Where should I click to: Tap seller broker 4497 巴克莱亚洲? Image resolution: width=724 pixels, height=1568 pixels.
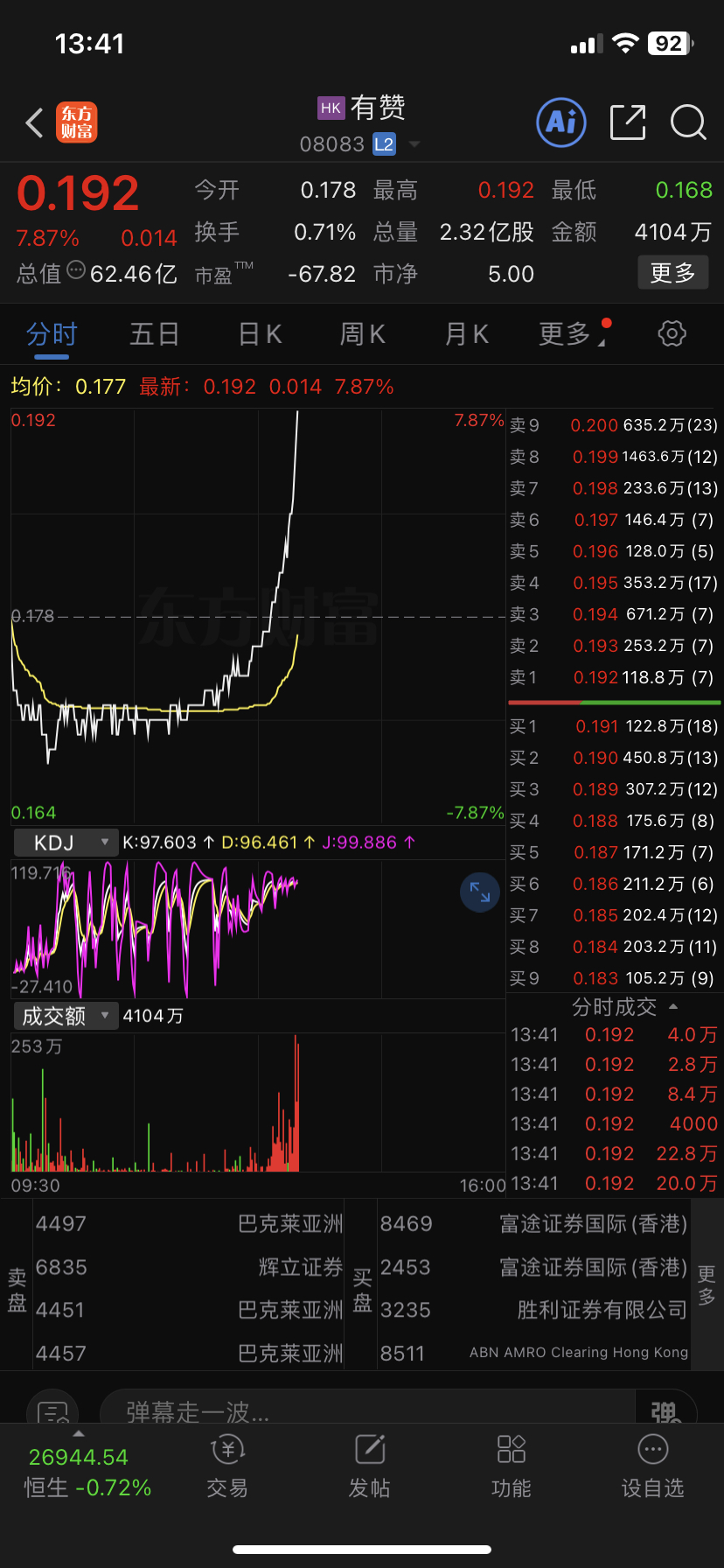[189, 1223]
